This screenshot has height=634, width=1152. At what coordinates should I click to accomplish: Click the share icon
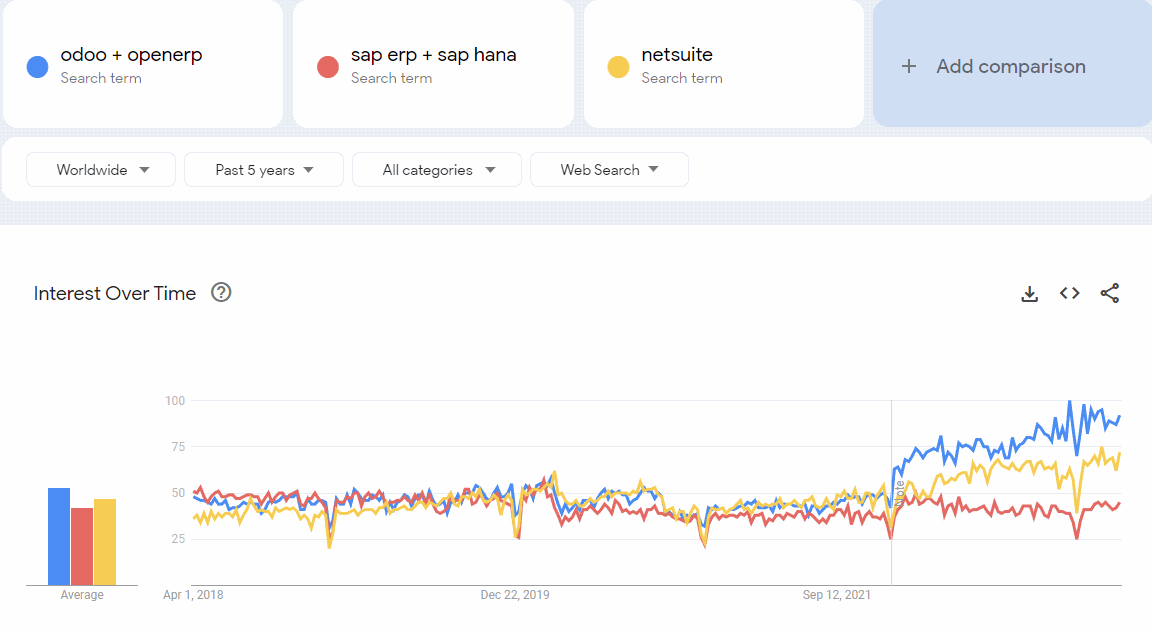[x=1109, y=293]
